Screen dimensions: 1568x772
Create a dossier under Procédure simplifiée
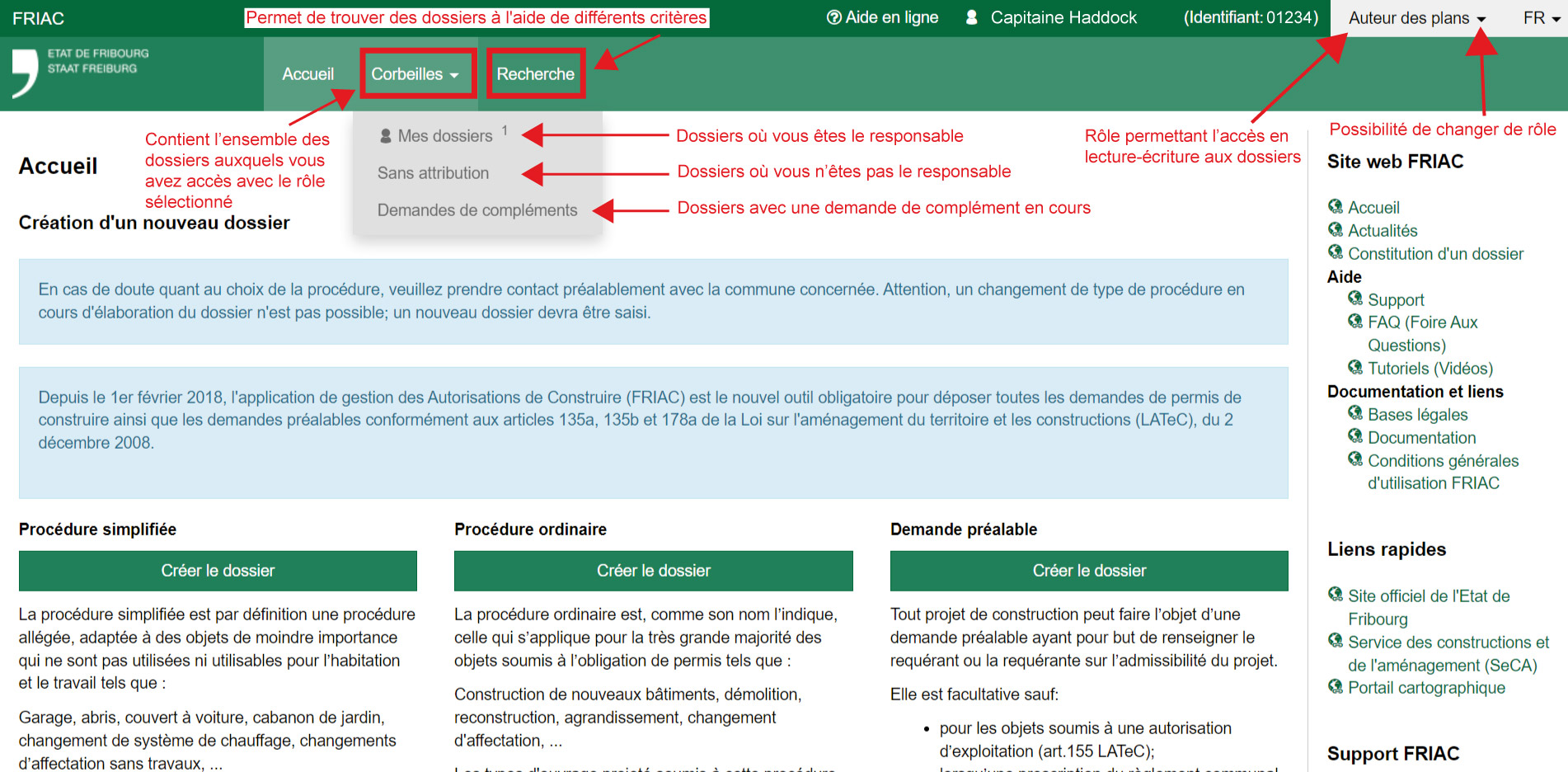[x=218, y=571]
